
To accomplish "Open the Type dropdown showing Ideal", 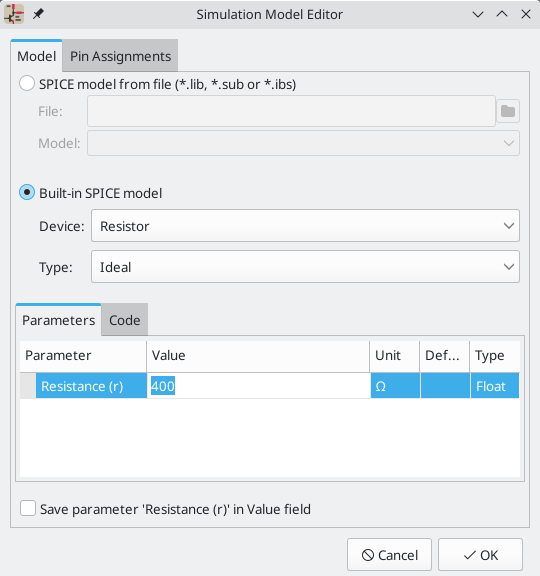I will point(305,267).
